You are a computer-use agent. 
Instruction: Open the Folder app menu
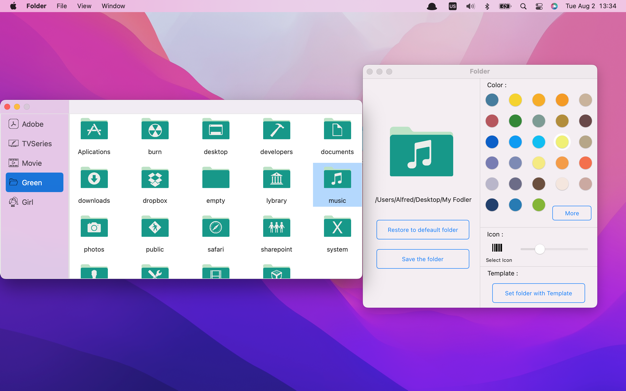36,6
